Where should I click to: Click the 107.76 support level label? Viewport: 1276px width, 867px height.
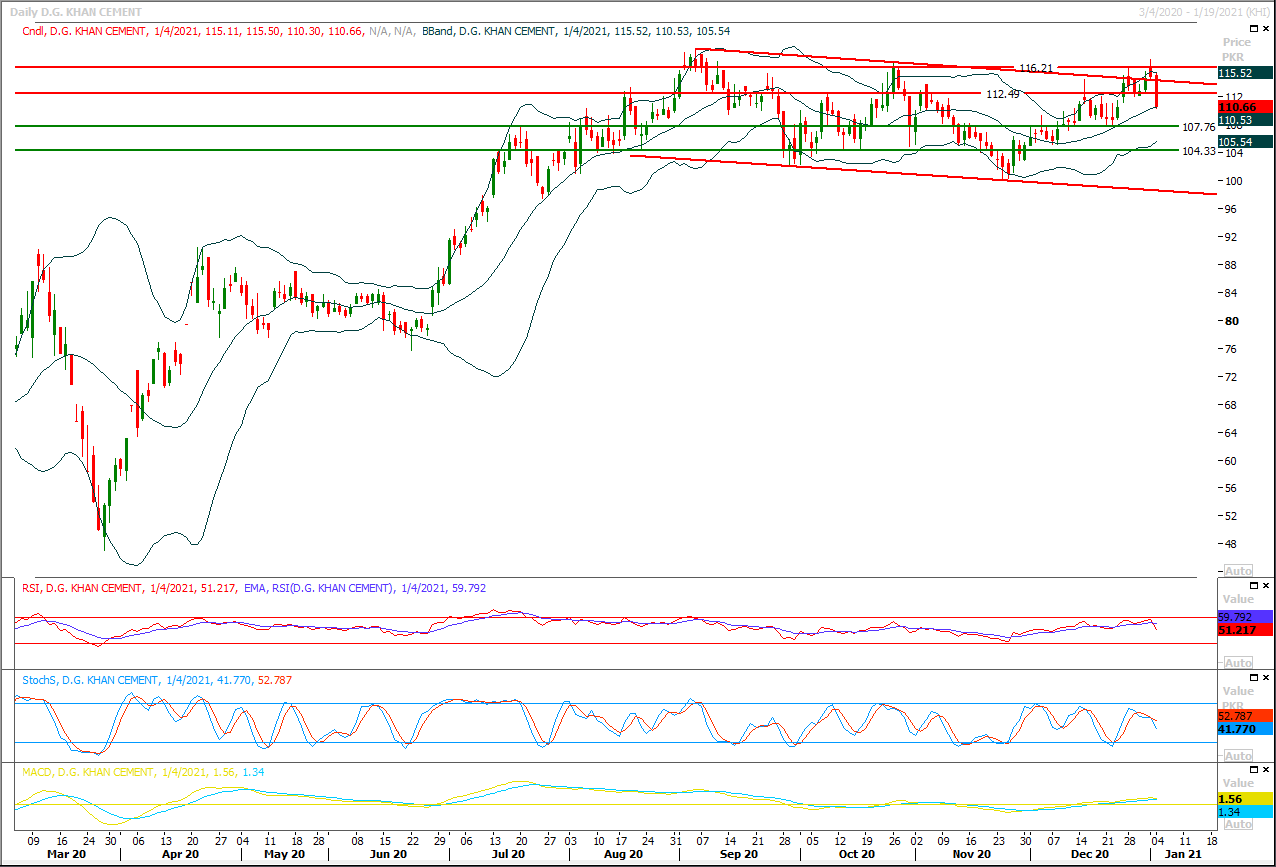point(1198,127)
